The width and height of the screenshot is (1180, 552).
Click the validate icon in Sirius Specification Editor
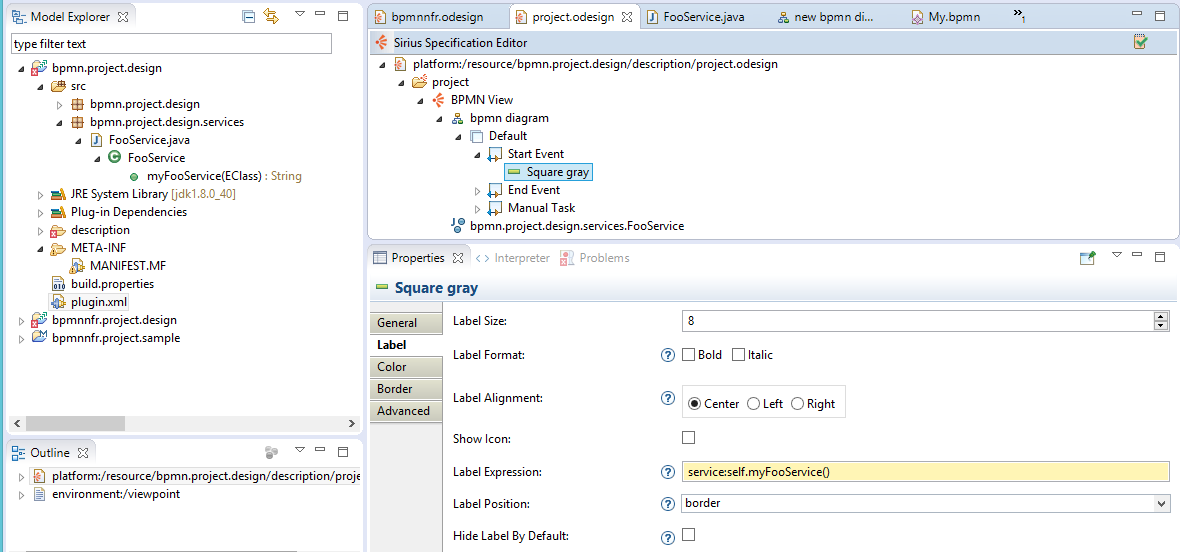(x=1141, y=43)
